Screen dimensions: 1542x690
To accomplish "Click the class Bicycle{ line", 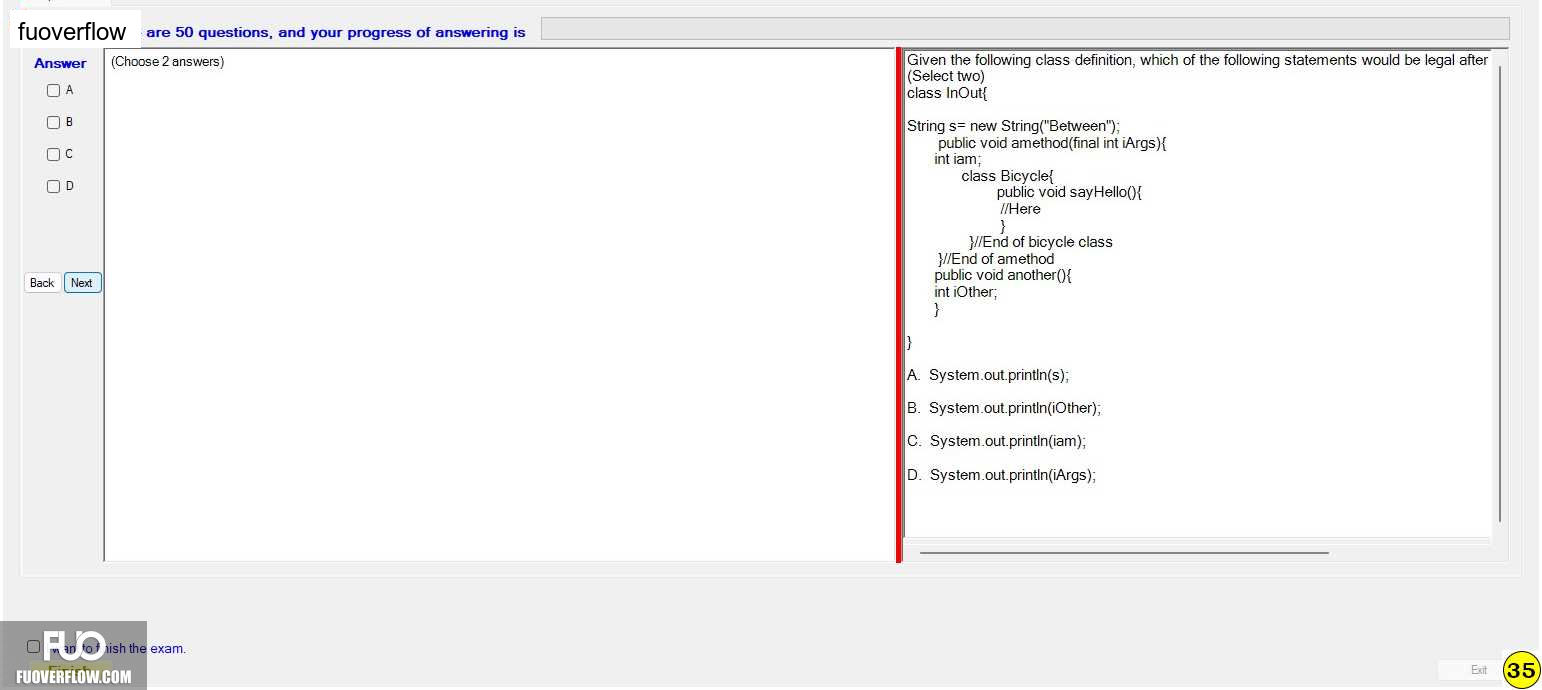I will [1008, 176].
